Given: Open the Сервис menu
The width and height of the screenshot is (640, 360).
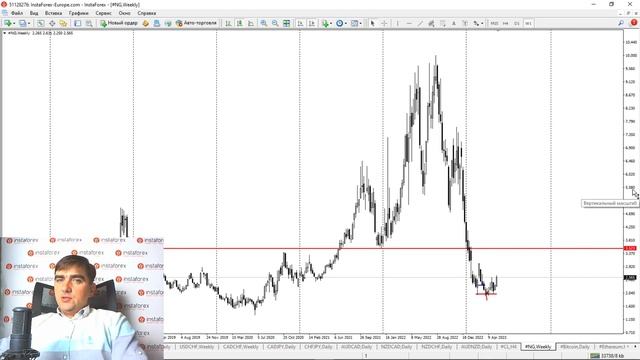Looking at the screenshot, I should 103,13.
